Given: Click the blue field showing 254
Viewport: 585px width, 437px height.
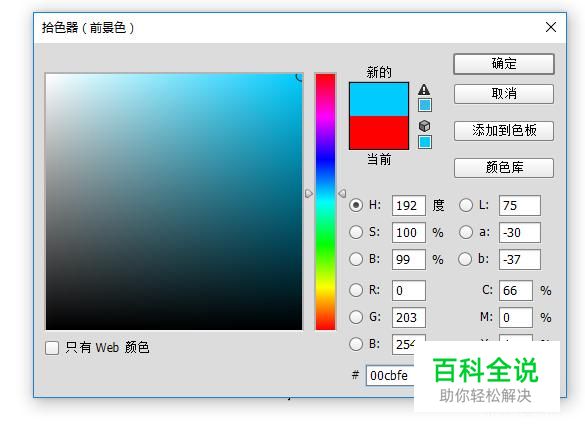Looking at the screenshot, I should 404,344.
